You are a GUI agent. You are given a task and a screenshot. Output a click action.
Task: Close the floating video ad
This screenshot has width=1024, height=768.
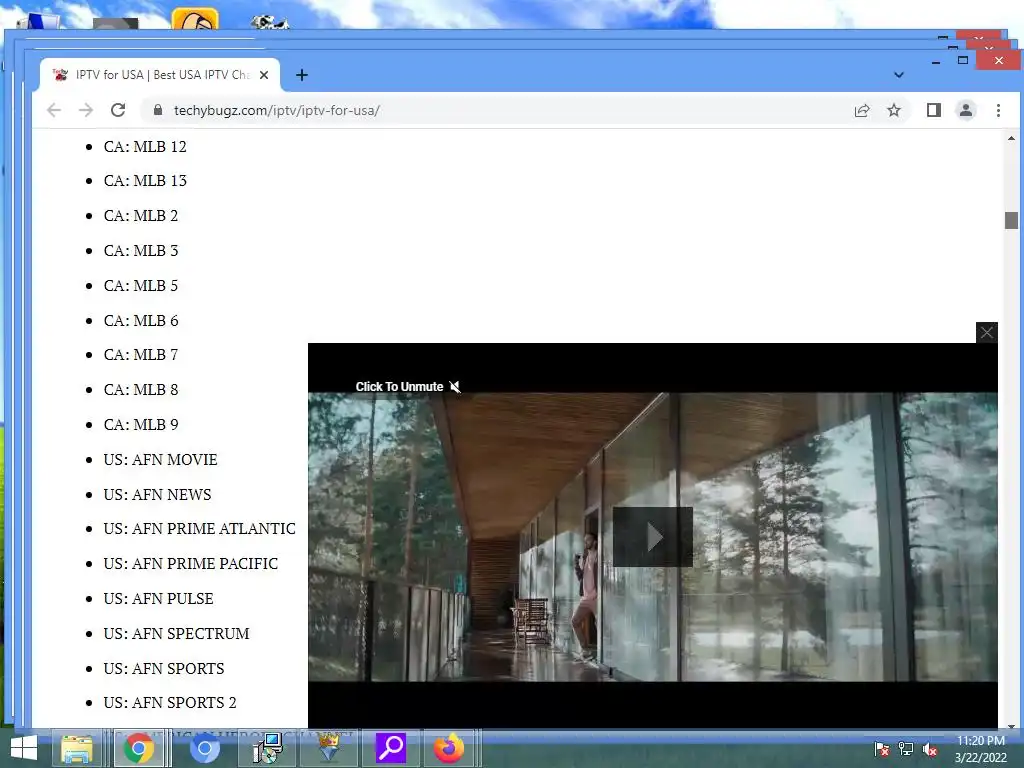(986, 332)
